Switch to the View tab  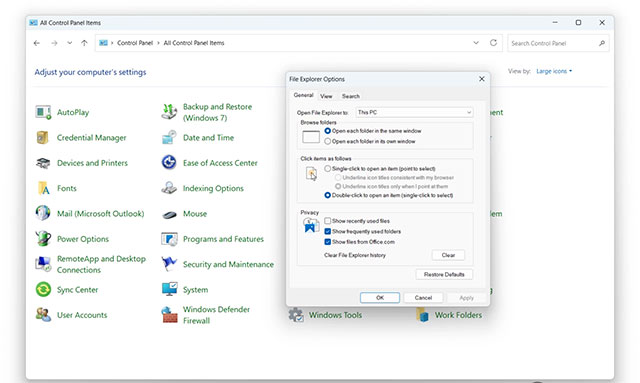pyautogui.click(x=326, y=96)
